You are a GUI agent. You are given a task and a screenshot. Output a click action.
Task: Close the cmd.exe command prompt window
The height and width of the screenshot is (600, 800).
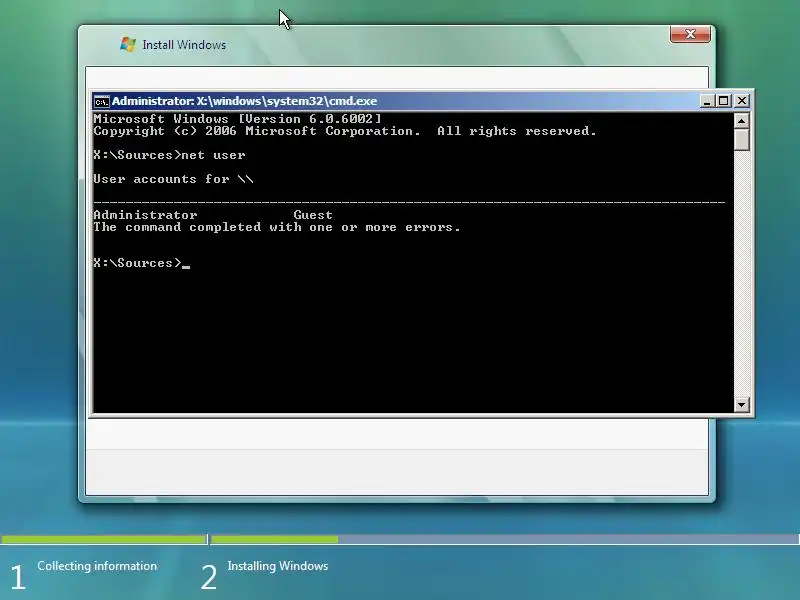click(x=742, y=101)
